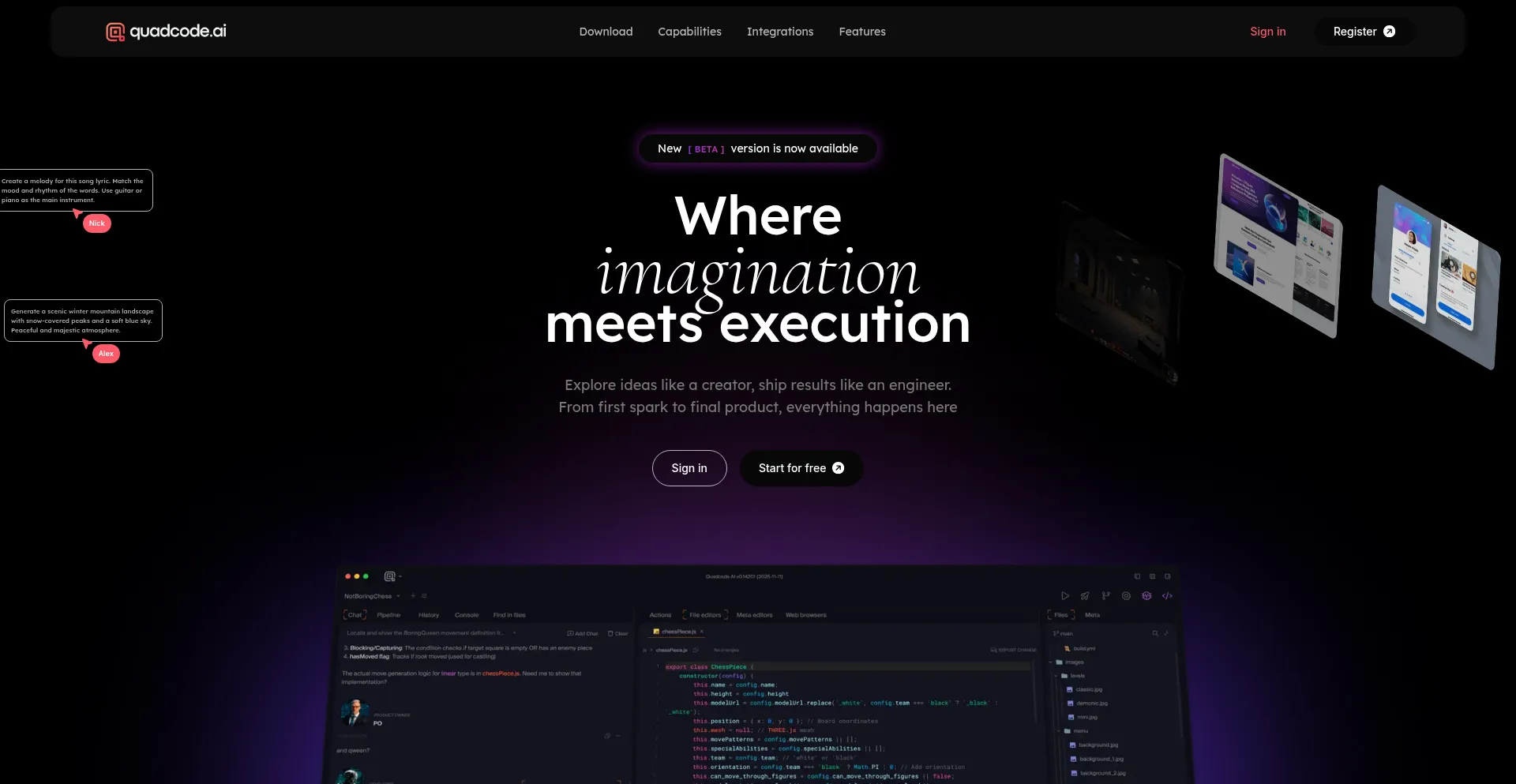Close the chessPiece.js editor tab

click(x=701, y=632)
